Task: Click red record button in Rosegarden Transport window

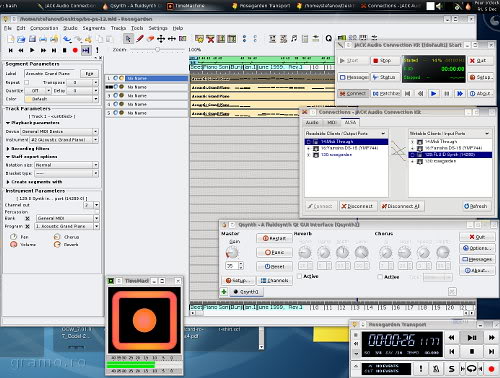Action: coord(491,369)
